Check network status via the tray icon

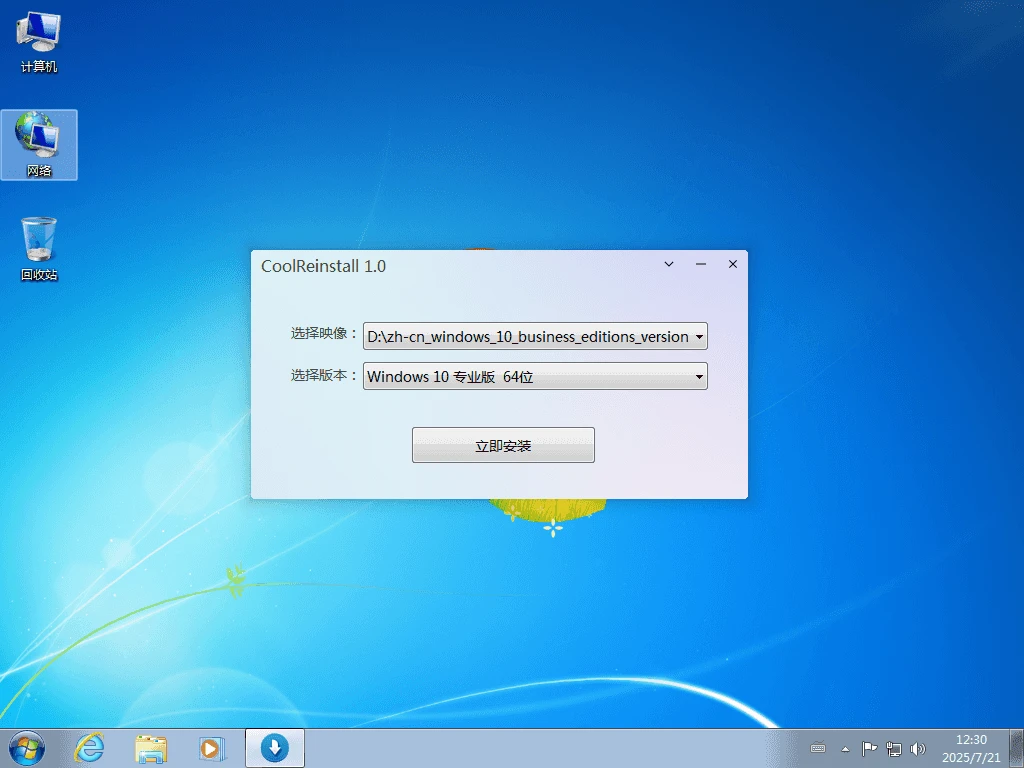pos(894,748)
